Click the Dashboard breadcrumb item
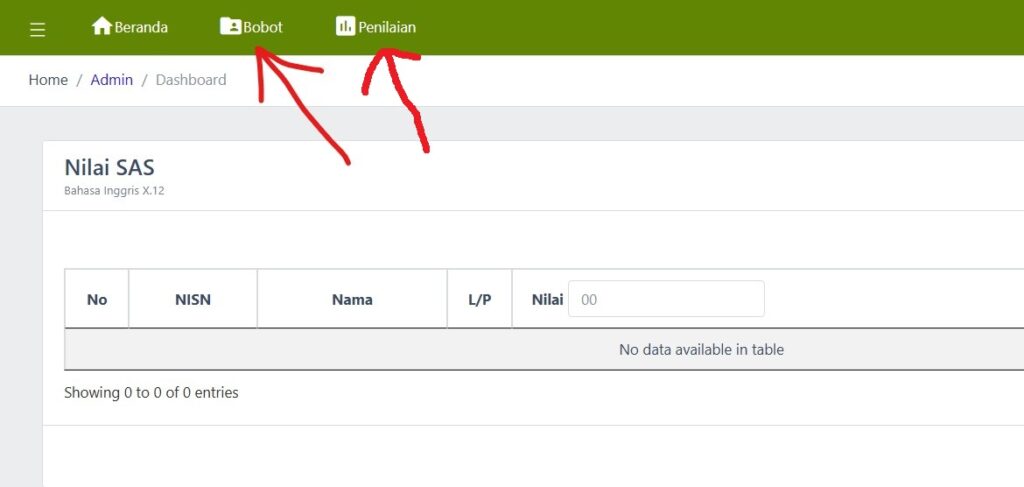The image size is (1024, 487). pyautogui.click(x=191, y=80)
